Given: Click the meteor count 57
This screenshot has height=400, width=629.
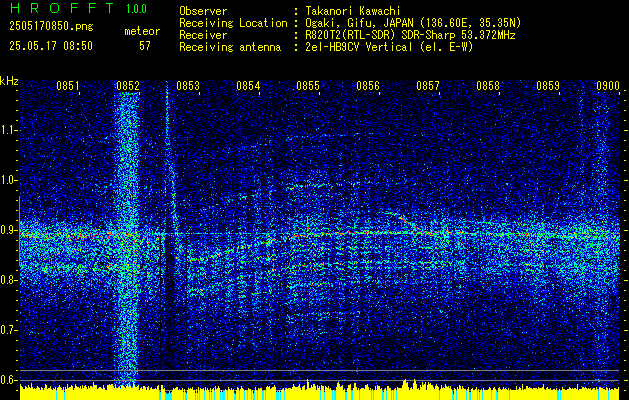Looking at the screenshot, I should 145,46.
